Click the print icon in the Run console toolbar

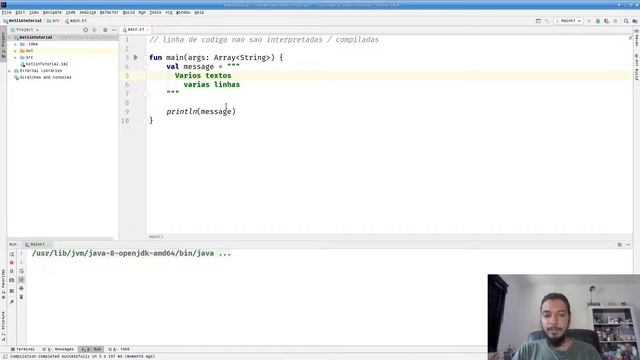pos(21,288)
